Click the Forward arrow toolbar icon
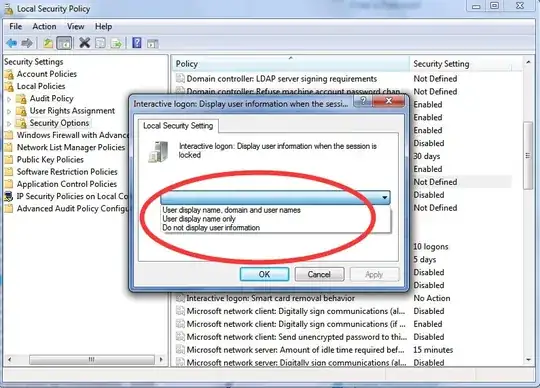 [27, 43]
